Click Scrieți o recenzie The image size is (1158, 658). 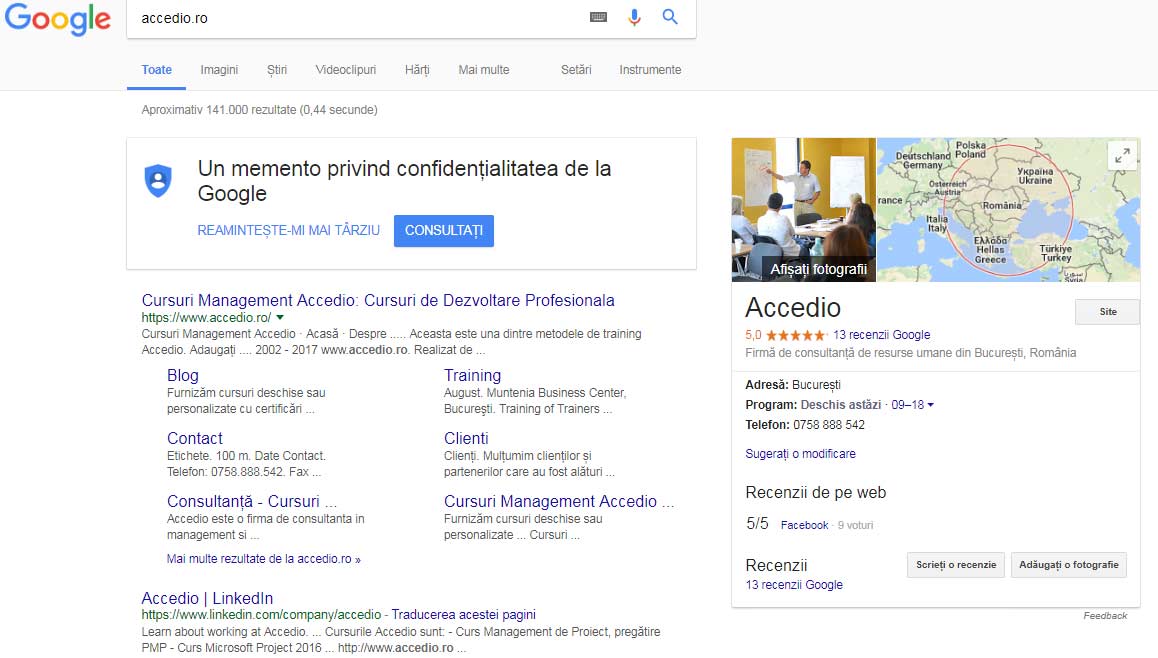(955, 565)
